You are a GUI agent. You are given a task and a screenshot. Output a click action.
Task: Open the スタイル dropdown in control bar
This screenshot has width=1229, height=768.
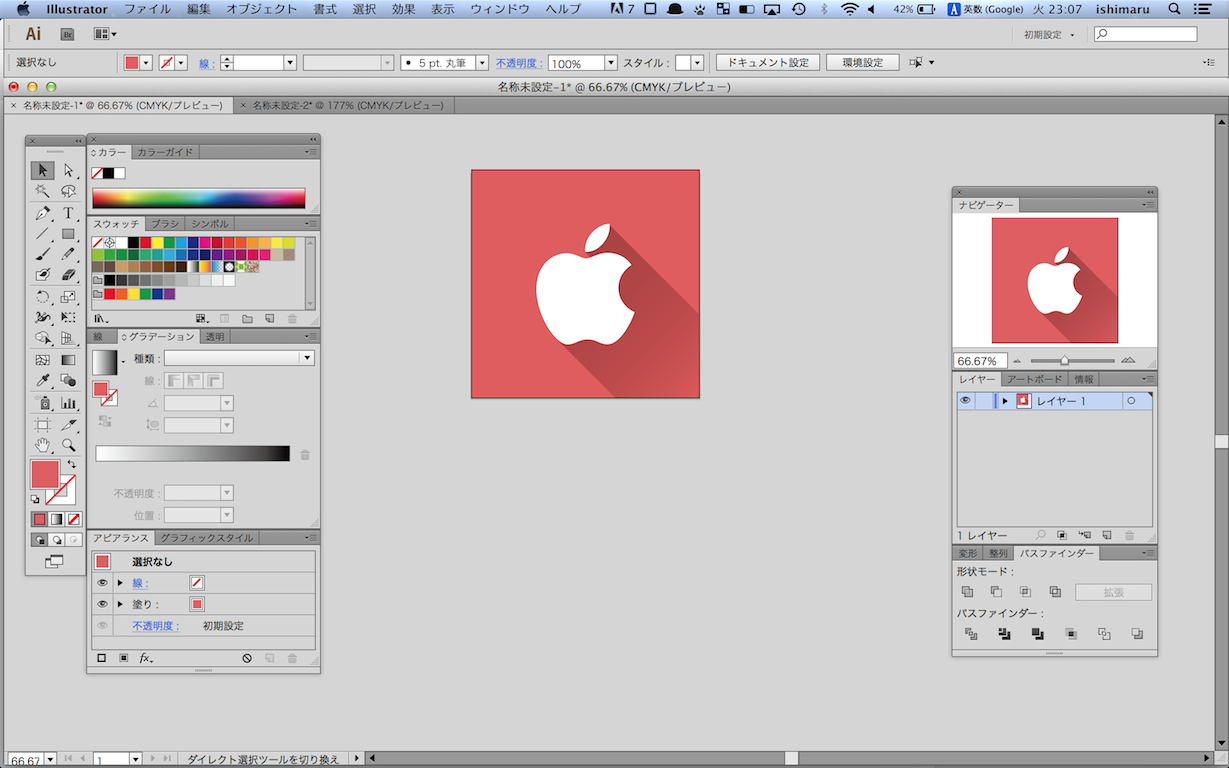697,62
